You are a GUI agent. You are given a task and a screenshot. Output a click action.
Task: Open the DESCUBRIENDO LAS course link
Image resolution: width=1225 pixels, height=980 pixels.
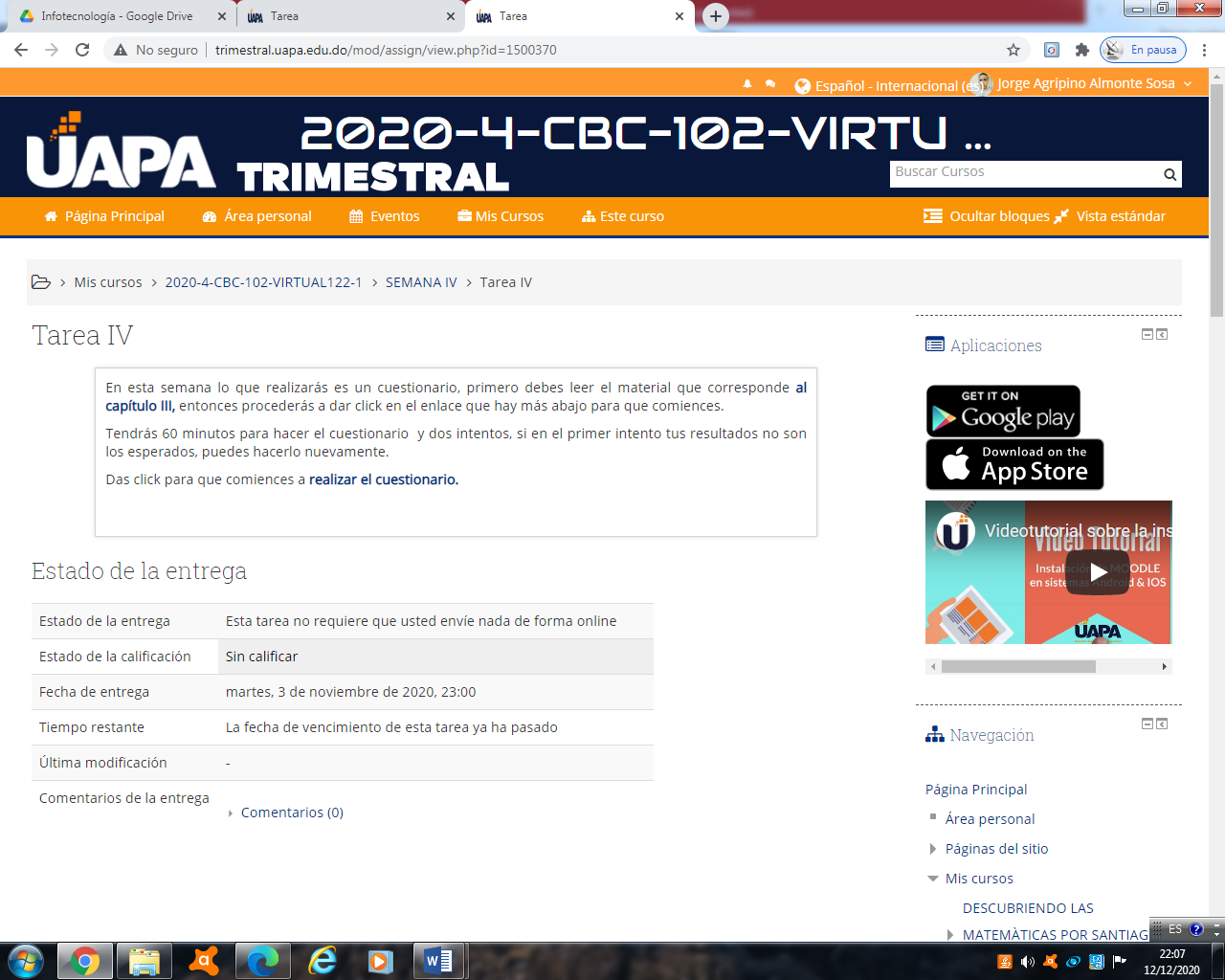coord(1028,908)
